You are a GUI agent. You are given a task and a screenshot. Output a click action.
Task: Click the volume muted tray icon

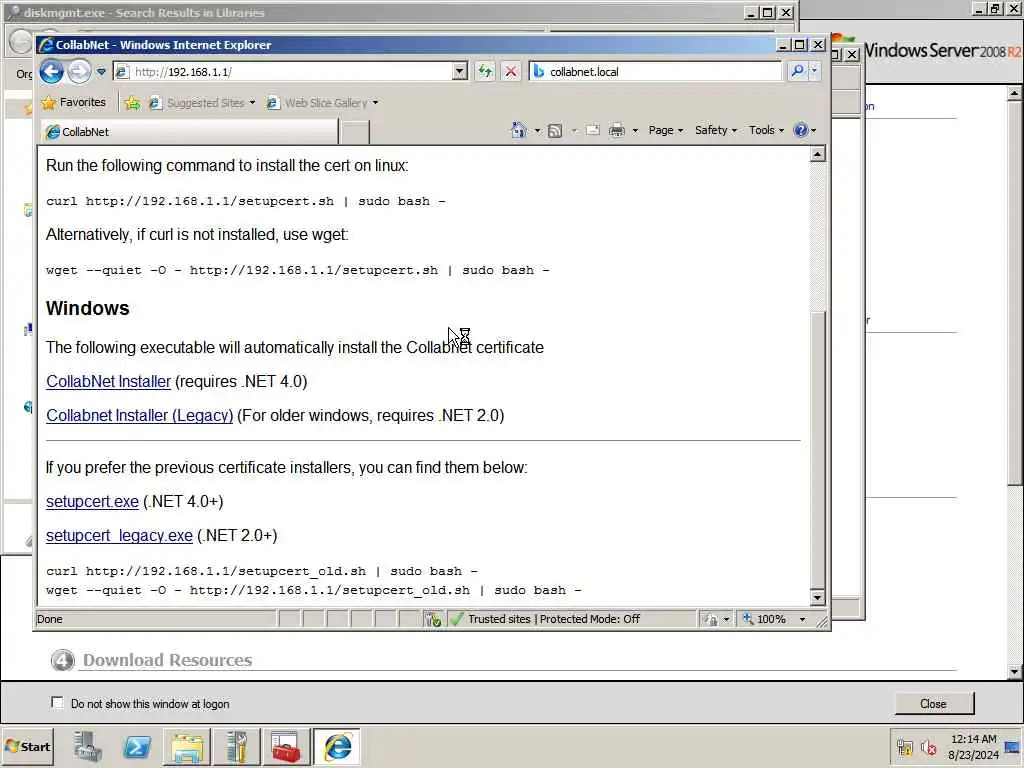tap(928, 747)
